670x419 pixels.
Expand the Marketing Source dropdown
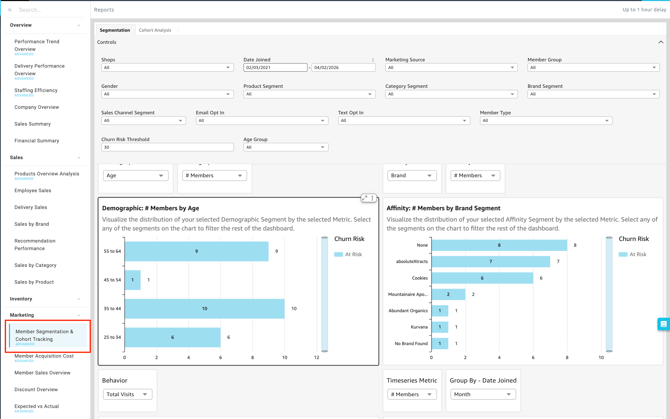point(451,68)
